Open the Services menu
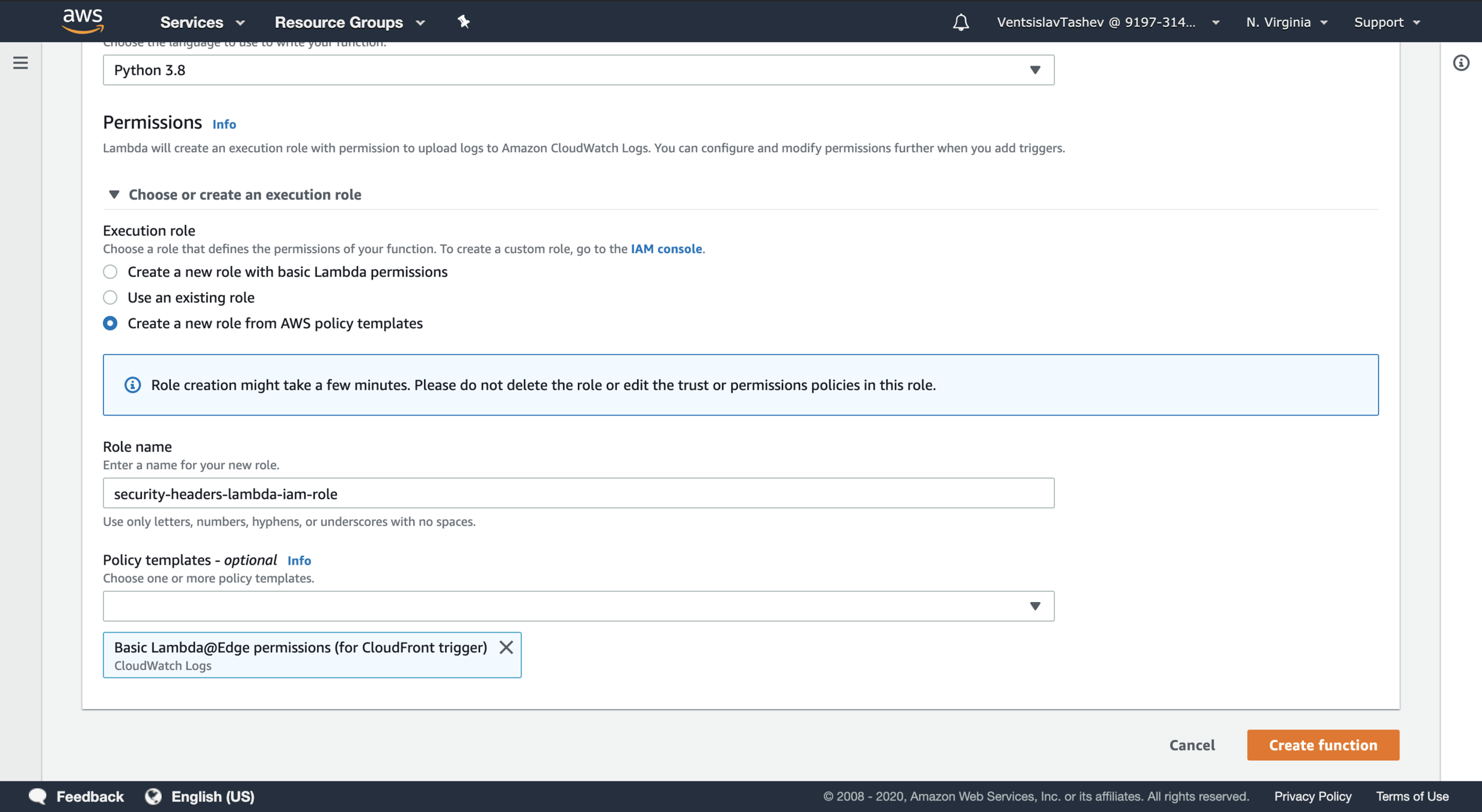Screen dimensions: 1482x812 click(x=201, y=22)
